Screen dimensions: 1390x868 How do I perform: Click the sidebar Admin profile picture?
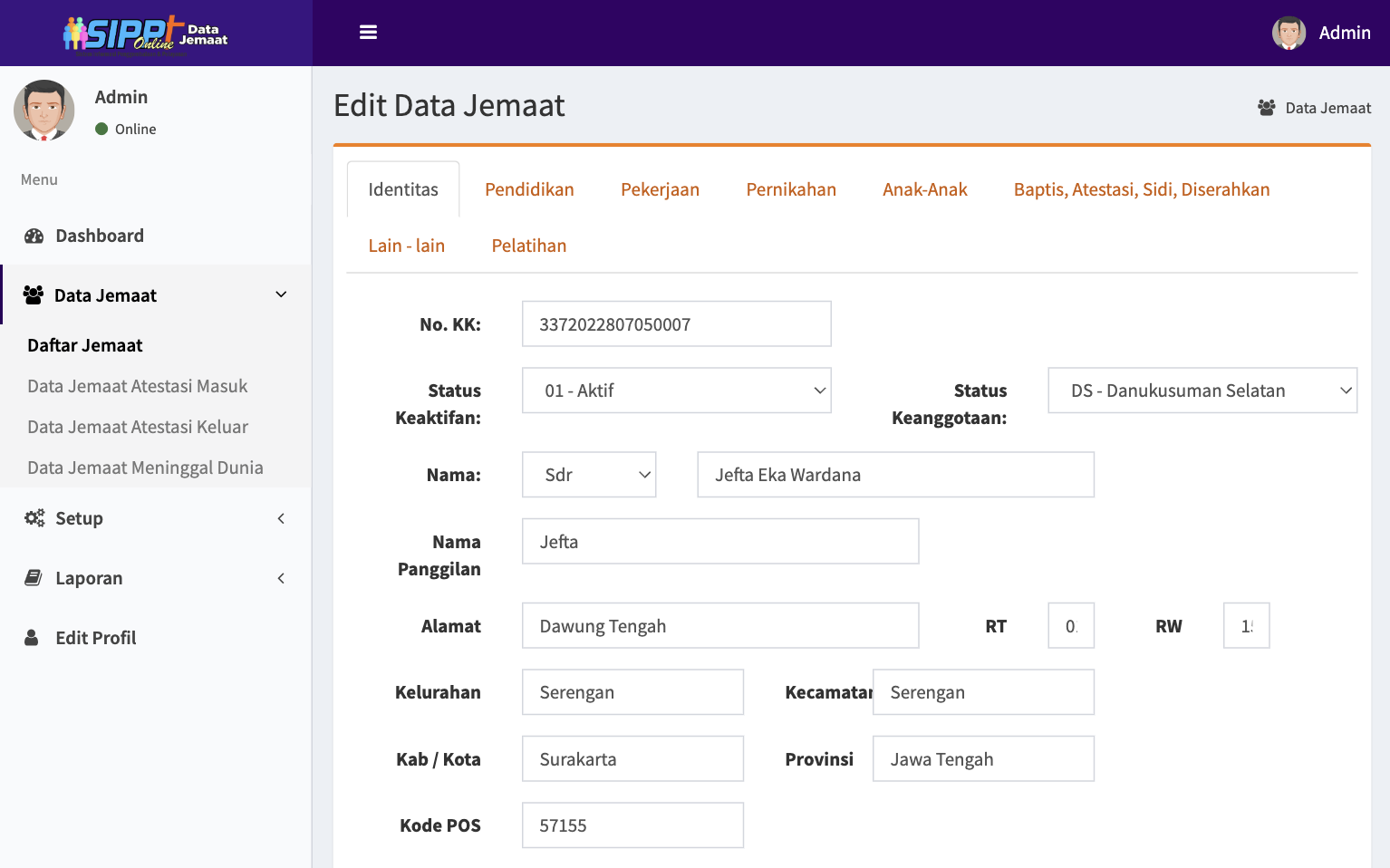point(44,111)
